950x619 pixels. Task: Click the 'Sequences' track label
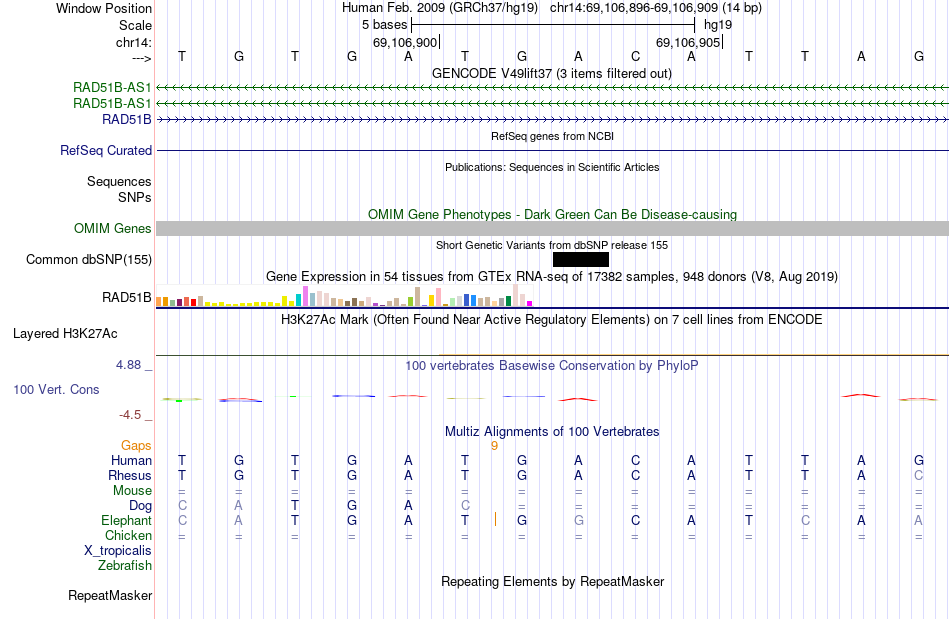(119, 181)
